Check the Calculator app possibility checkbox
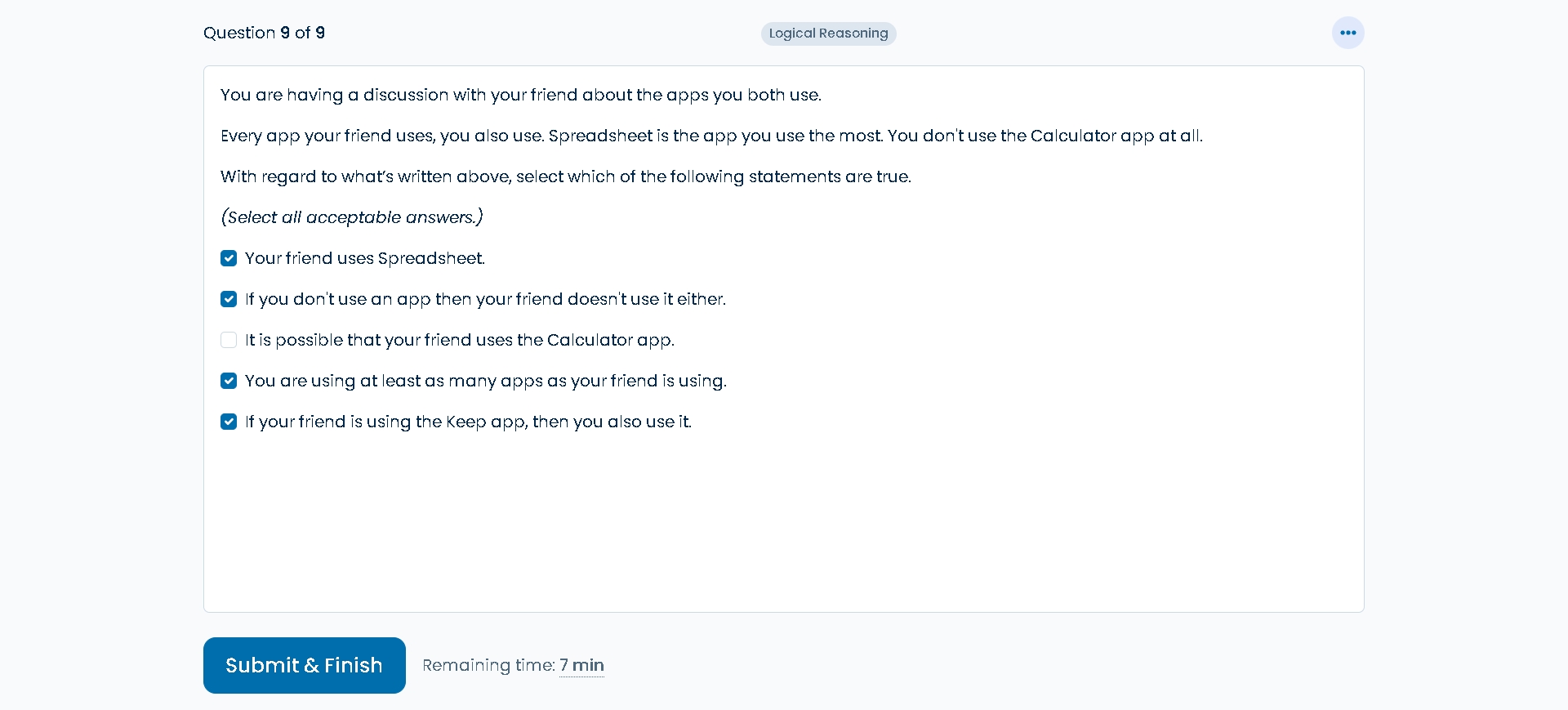Viewport: 1568px width, 710px height. [x=229, y=340]
